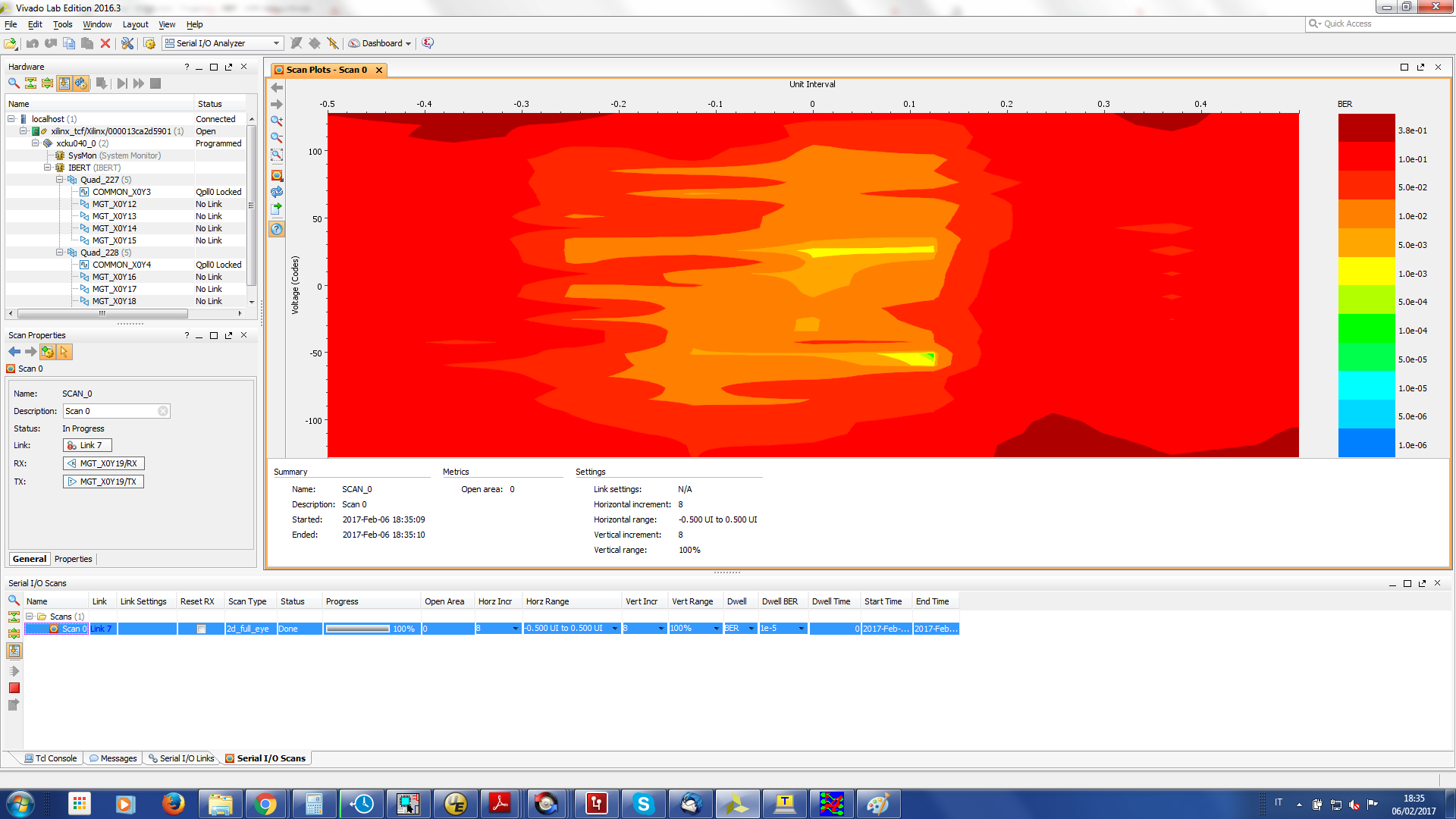Open the Vert Range 100% dropdown for Scan 0
This screenshot has height=819, width=1456.
coord(717,629)
